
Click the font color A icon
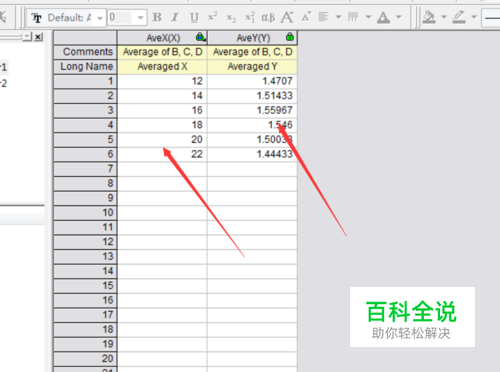tap(383, 17)
